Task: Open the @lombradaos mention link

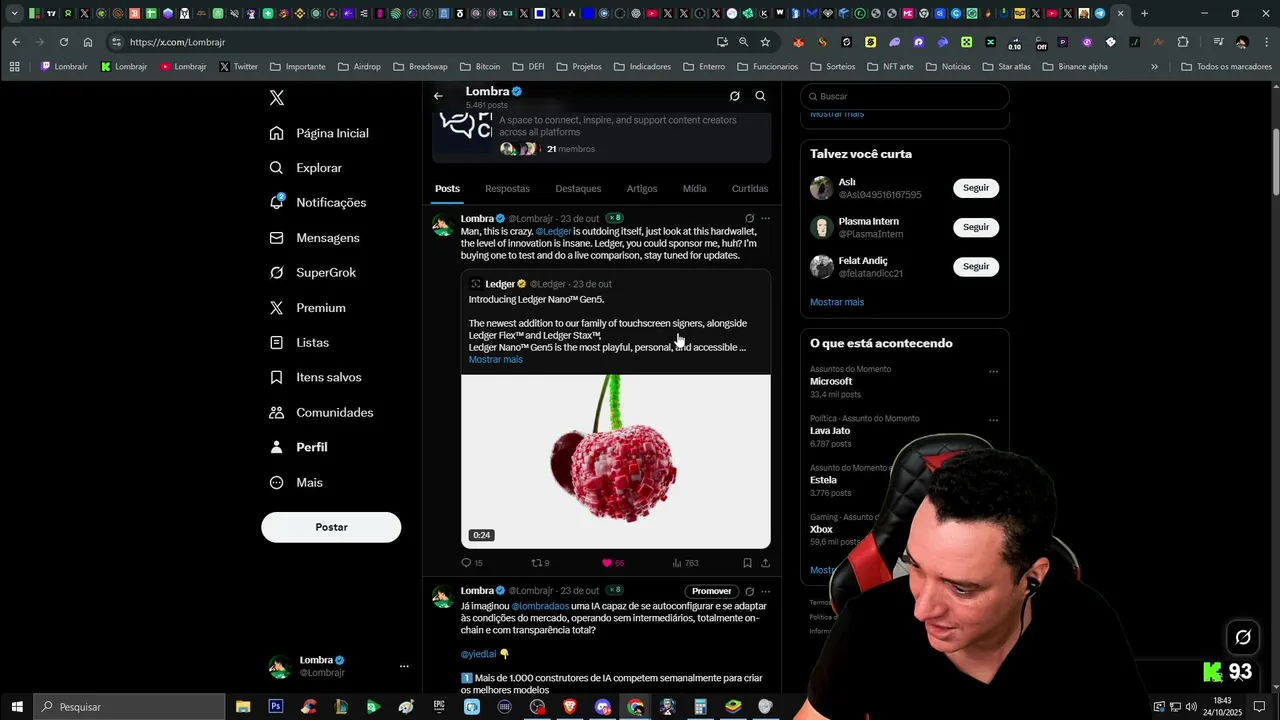Action: 540,606
